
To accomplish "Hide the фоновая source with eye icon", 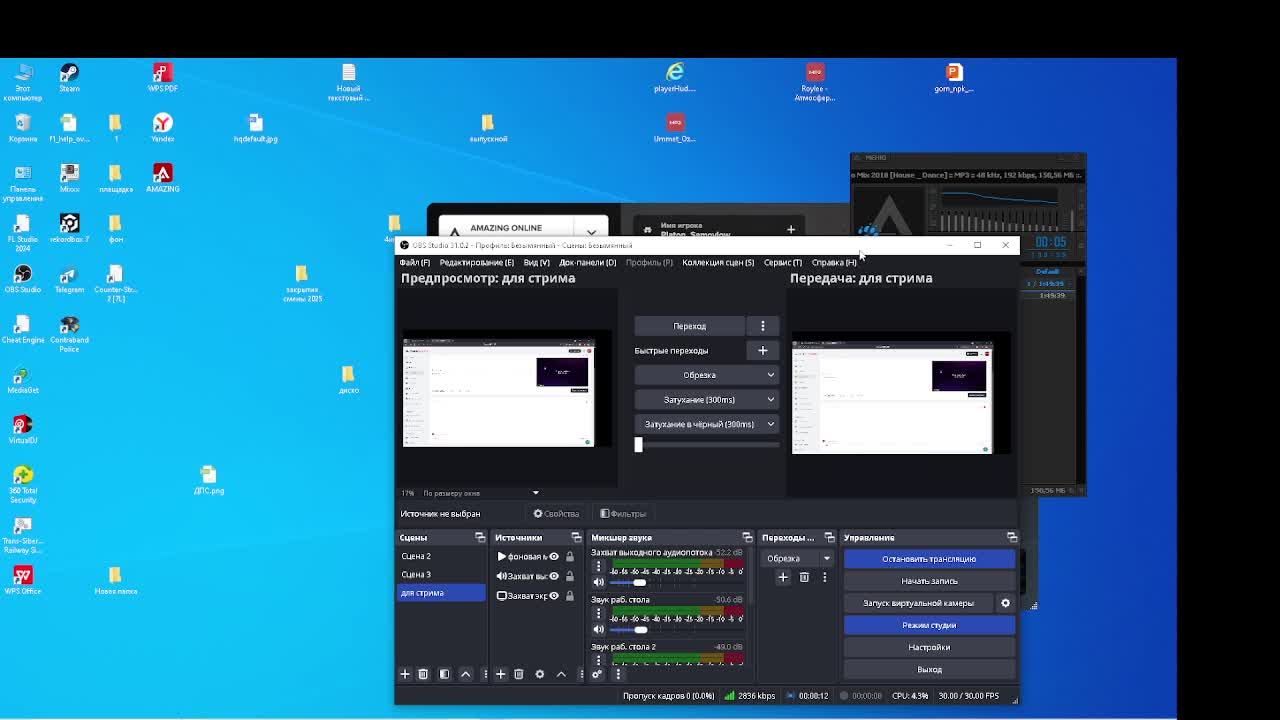I will (x=554, y=557).
